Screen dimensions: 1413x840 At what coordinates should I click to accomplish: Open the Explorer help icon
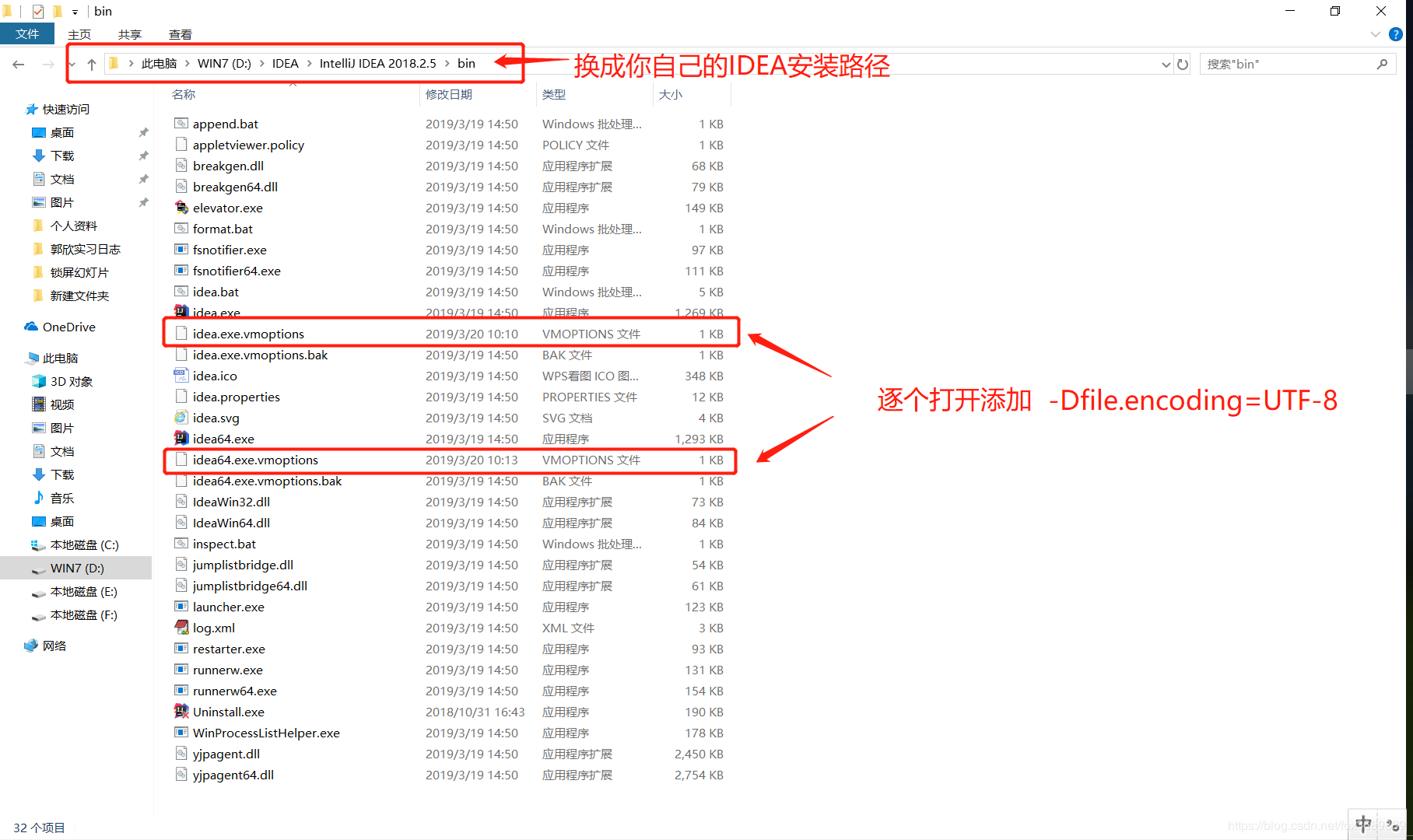pyautogui.click(x=1396, y=34)
